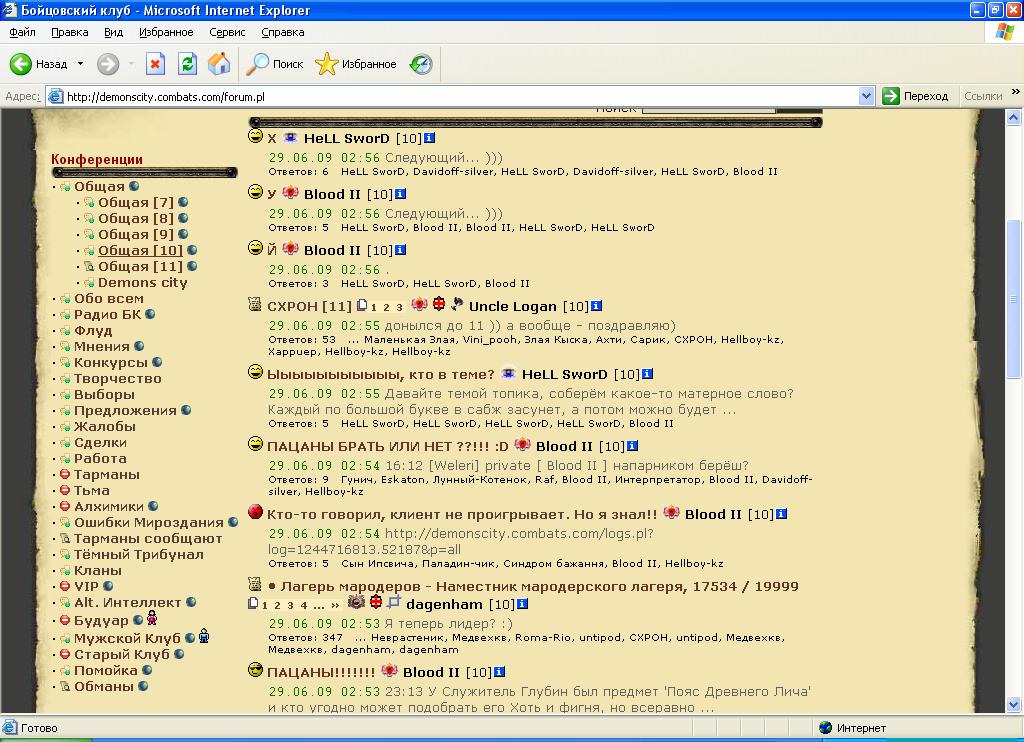Open the Помойка conference
Screen dimensions: 1024x742
click(106, 670)
